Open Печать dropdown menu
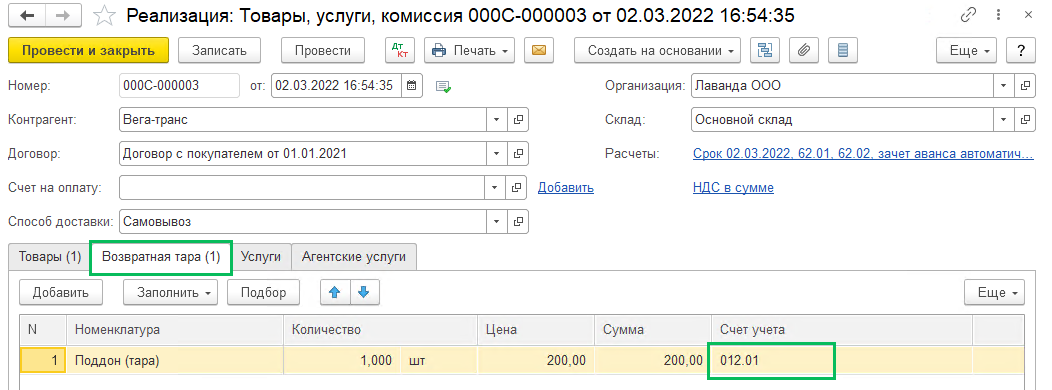 point(470,50)
